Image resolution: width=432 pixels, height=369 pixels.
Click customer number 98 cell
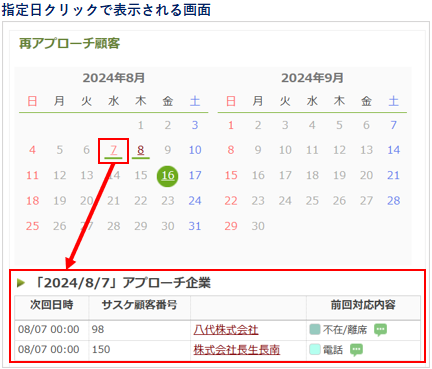[98, 330]
